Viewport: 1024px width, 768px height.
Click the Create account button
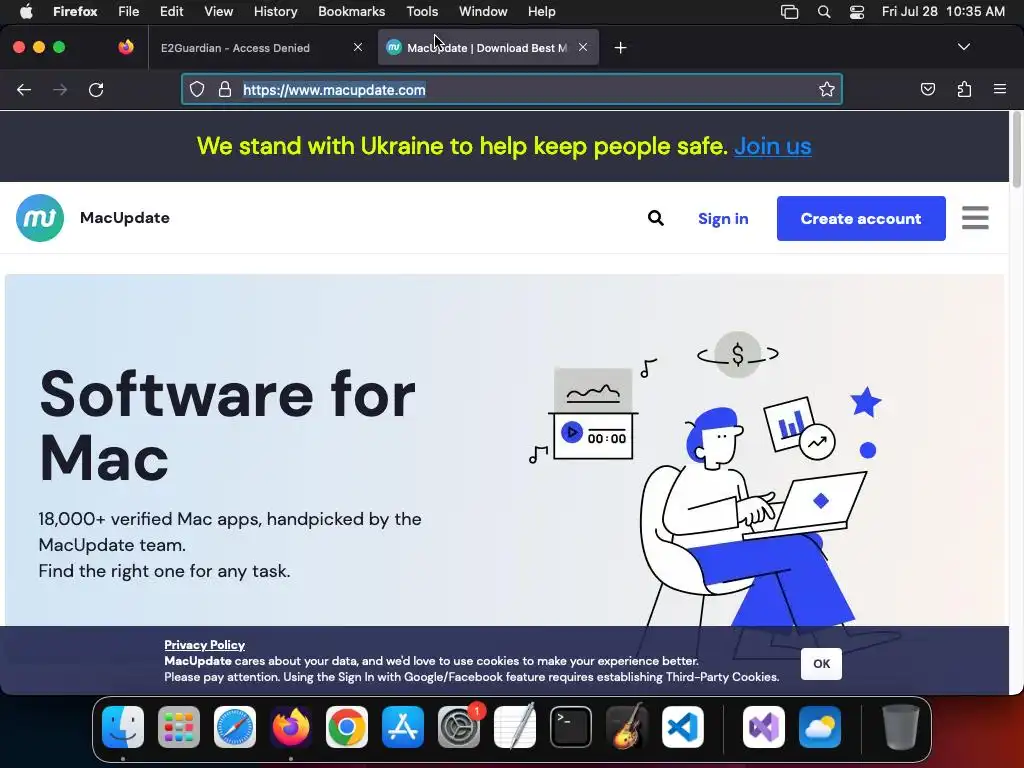pyautogui.click(x=861, y=218)
